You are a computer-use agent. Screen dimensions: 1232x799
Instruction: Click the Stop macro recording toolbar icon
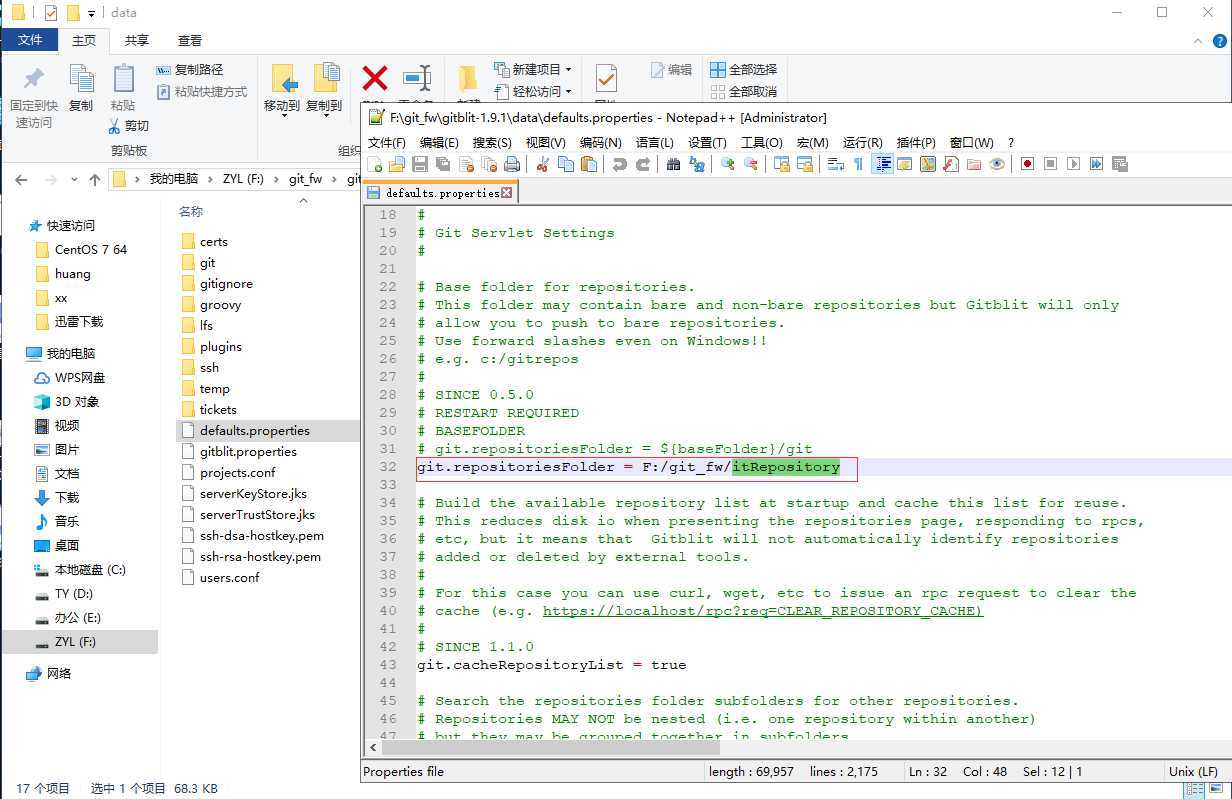pyautogui.click(x=1050, y=164)
